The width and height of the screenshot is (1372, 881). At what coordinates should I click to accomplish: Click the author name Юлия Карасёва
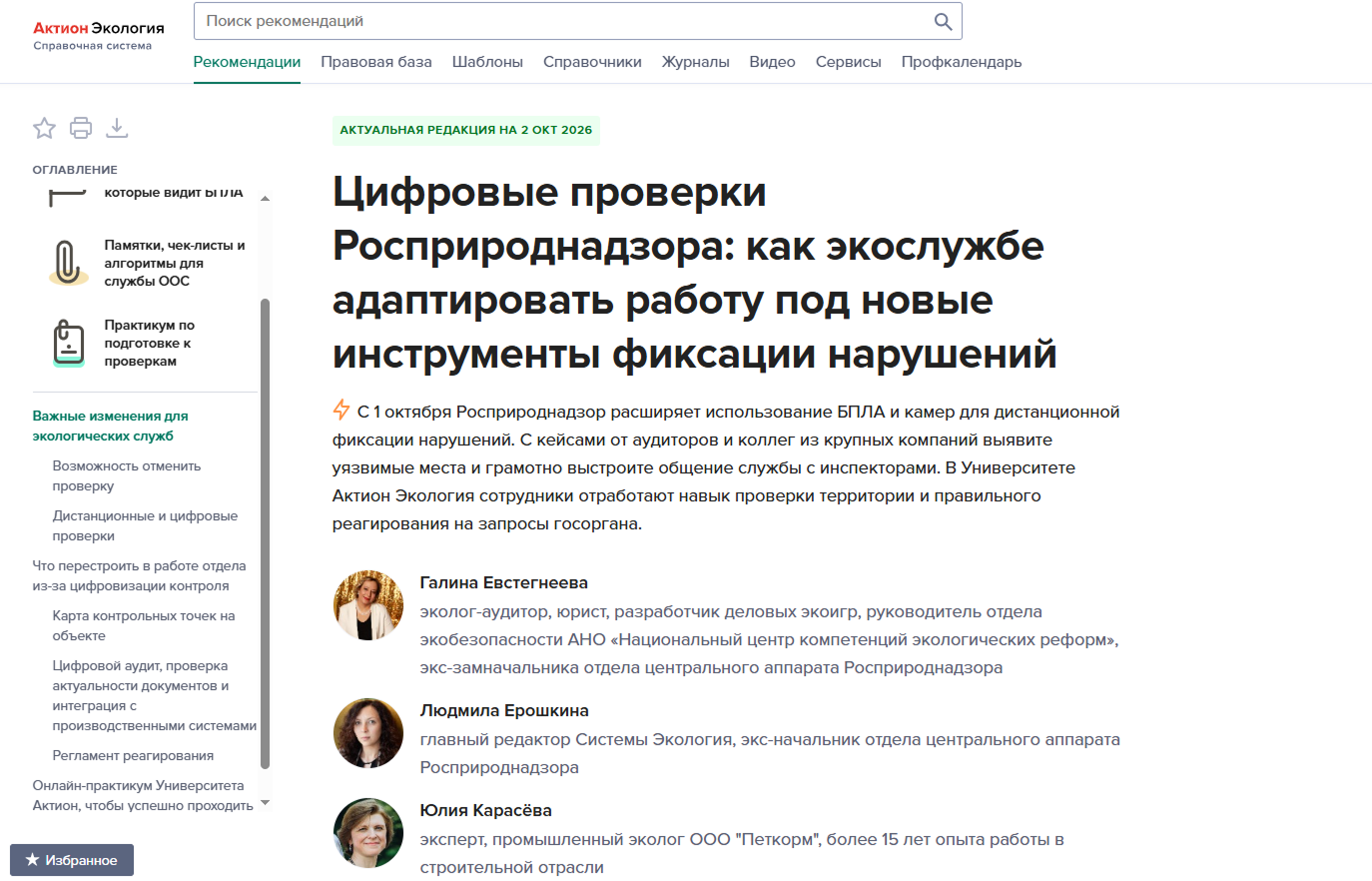pyautogui.click(x=485, y=810)
